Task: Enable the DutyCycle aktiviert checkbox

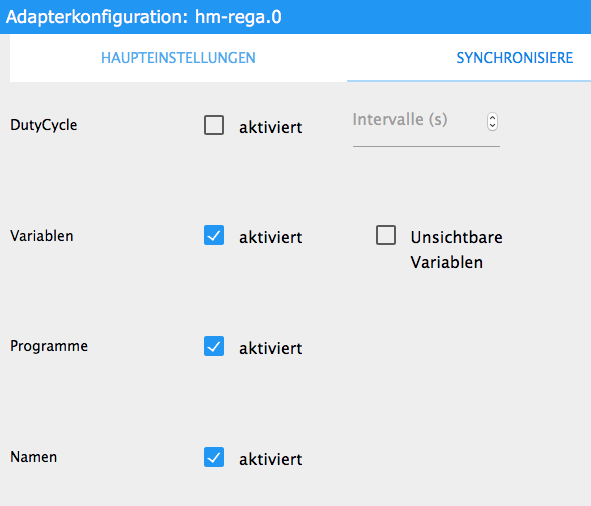Action: point(214,125)
